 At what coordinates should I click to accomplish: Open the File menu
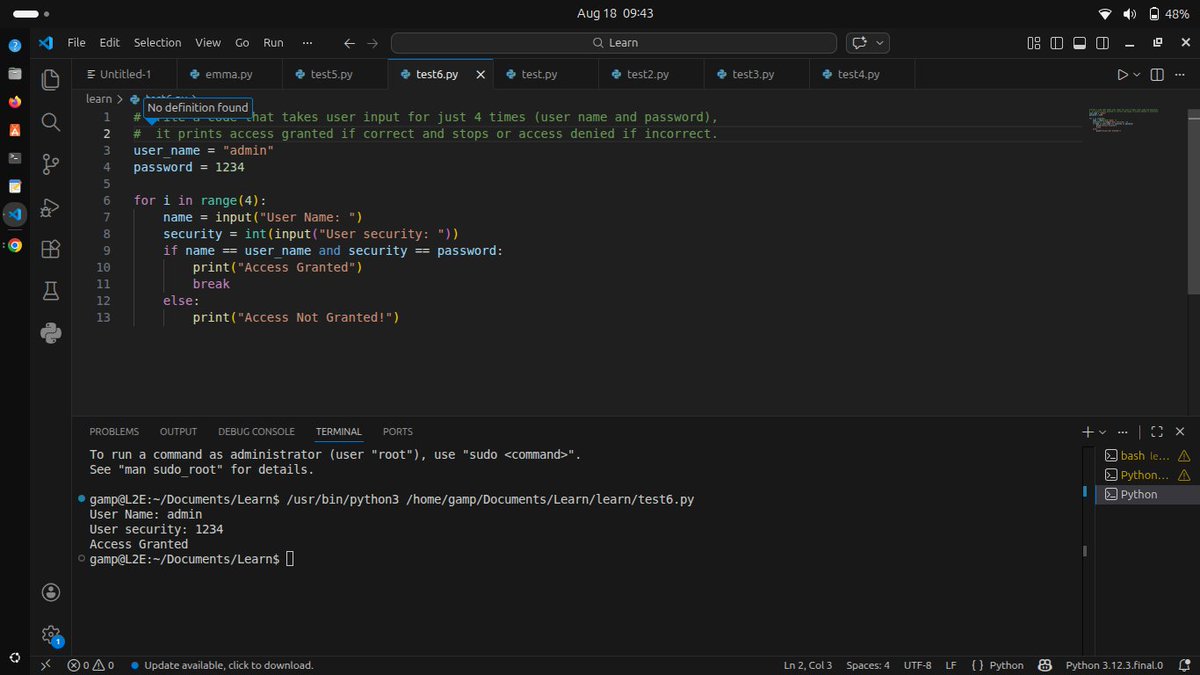(77, 43)
